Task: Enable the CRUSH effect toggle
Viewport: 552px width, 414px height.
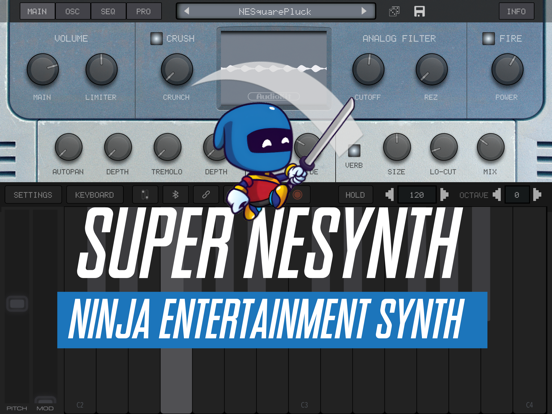Action: tap(156, 38)
